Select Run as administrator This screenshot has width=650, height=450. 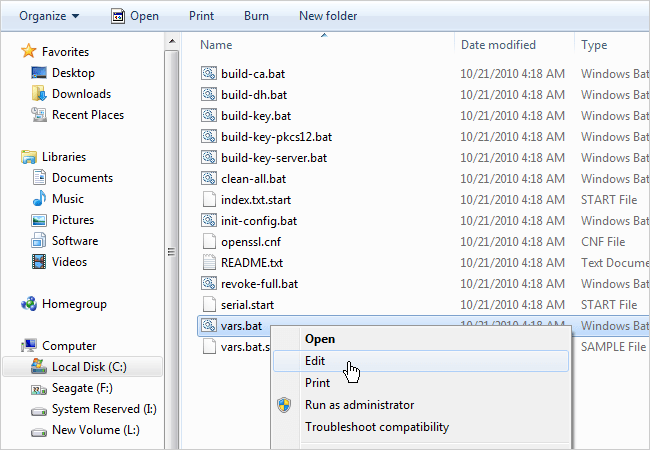click(x=421, y=405)
